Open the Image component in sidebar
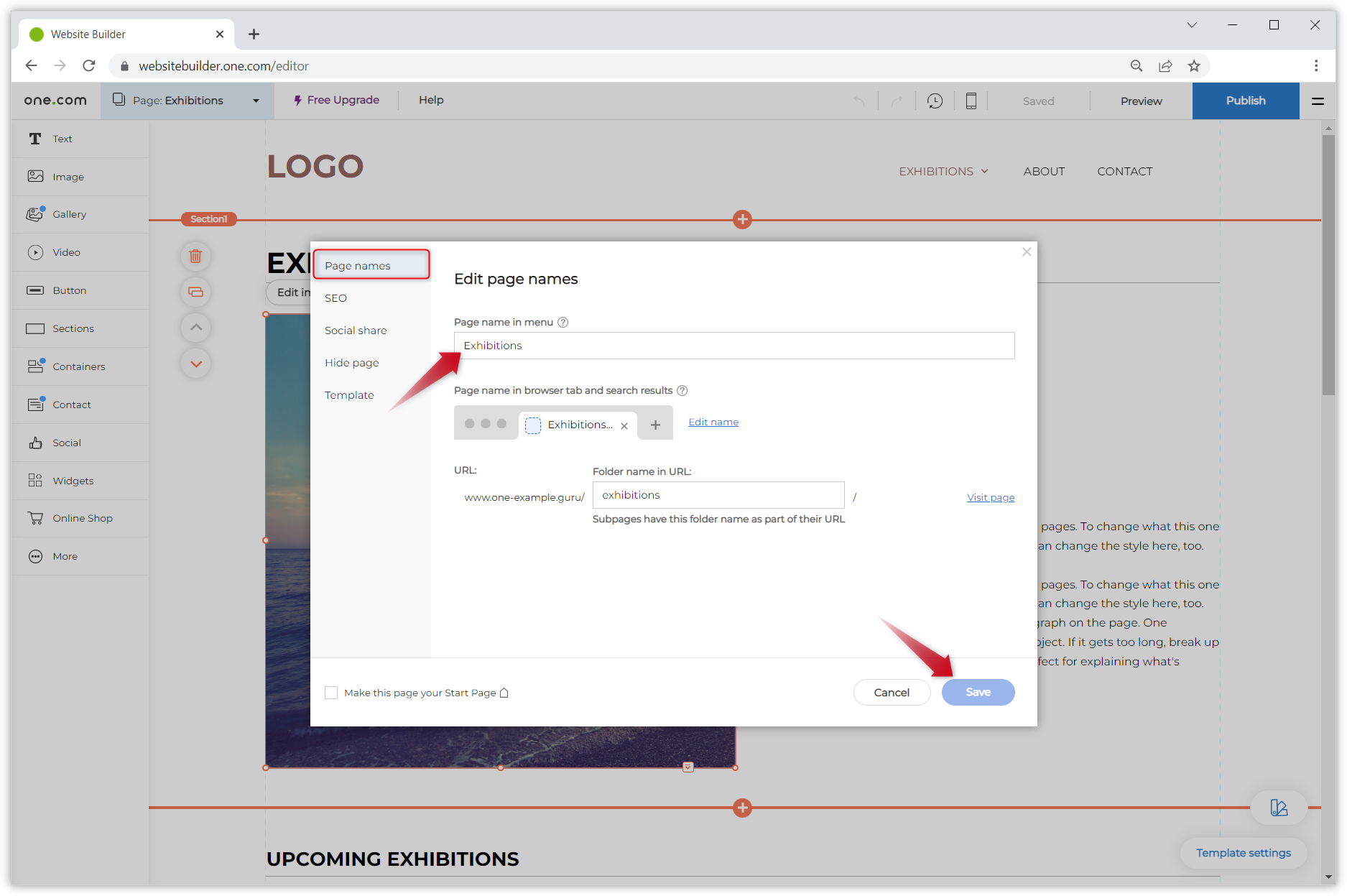 (x=80, y=177)
